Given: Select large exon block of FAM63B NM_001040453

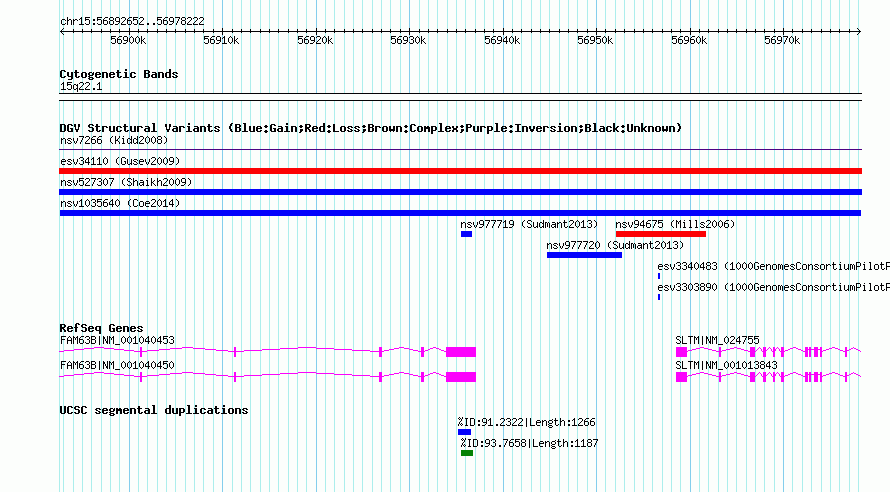Looking at the screenshot, I should click(x=461, y=352).
